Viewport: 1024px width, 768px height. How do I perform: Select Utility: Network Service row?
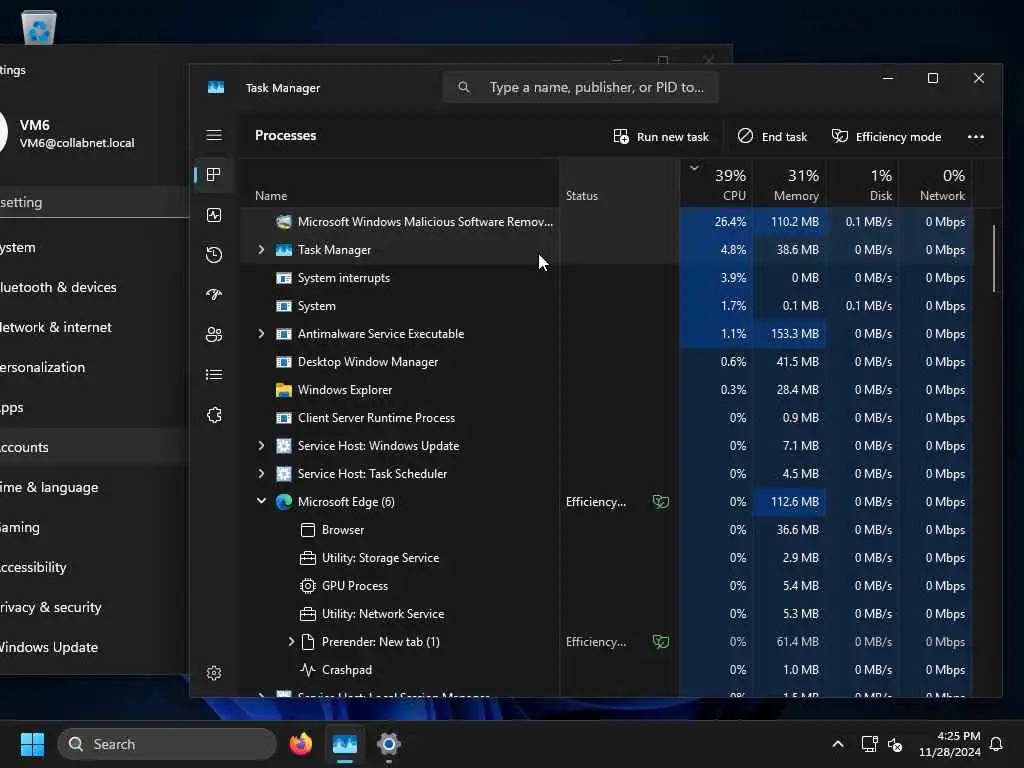click(x=607, y=614)
